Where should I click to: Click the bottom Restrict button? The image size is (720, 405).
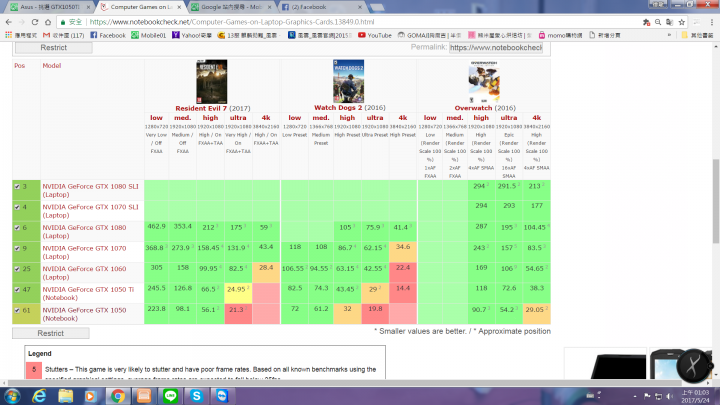click(51, 333)
